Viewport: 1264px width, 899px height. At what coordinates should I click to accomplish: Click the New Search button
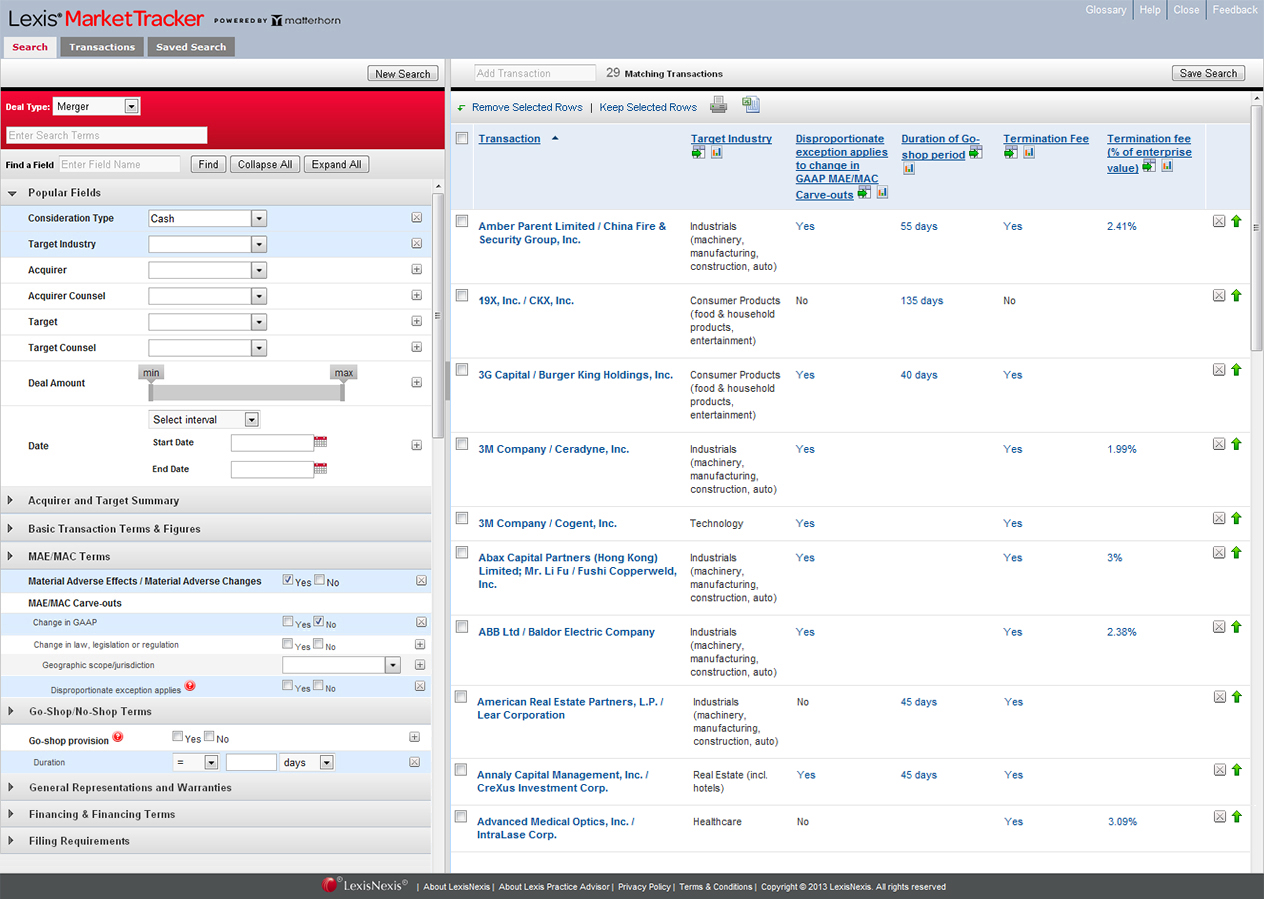click(x=402, y=74)
